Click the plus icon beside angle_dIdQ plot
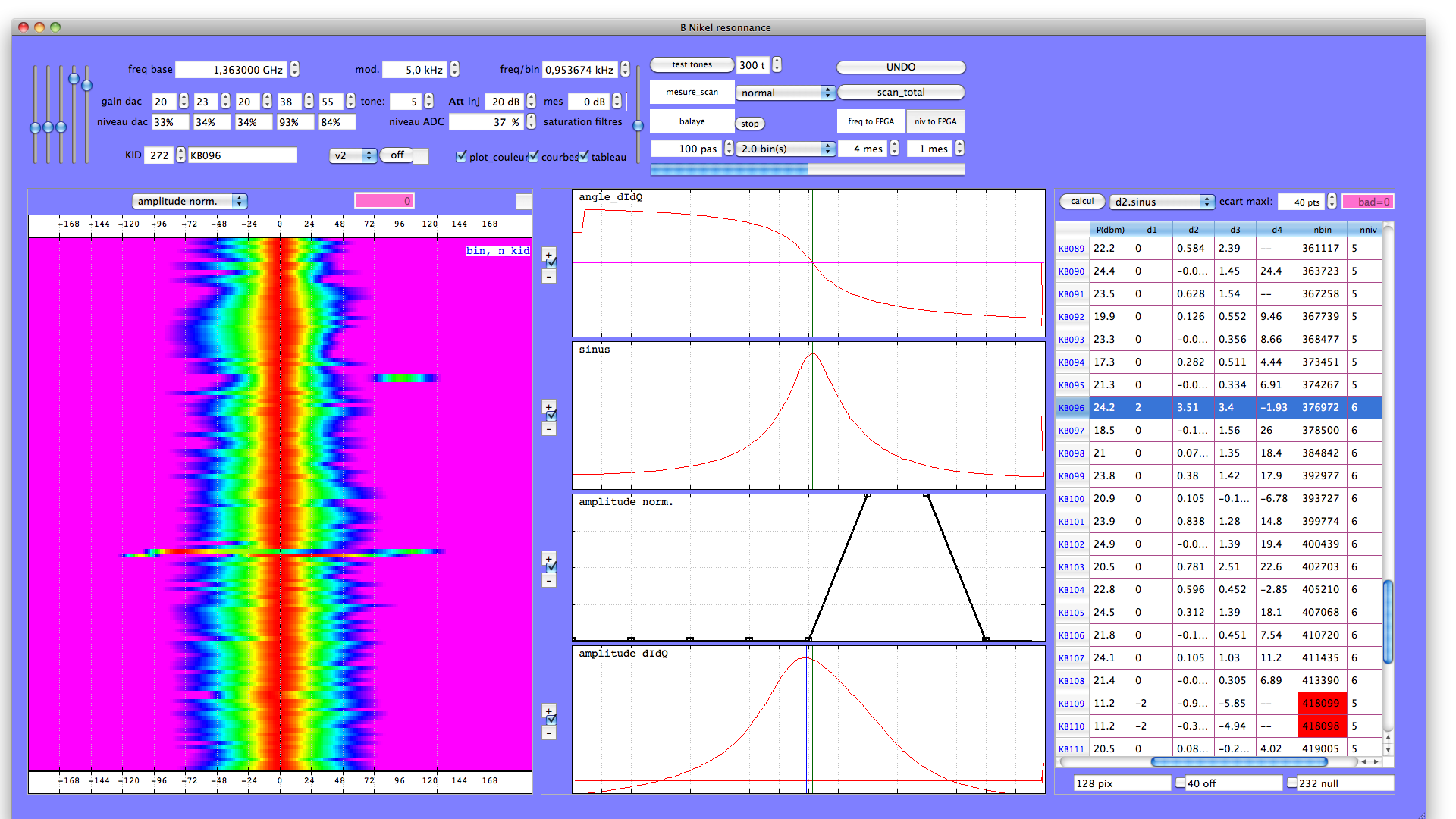 point(548,254)
